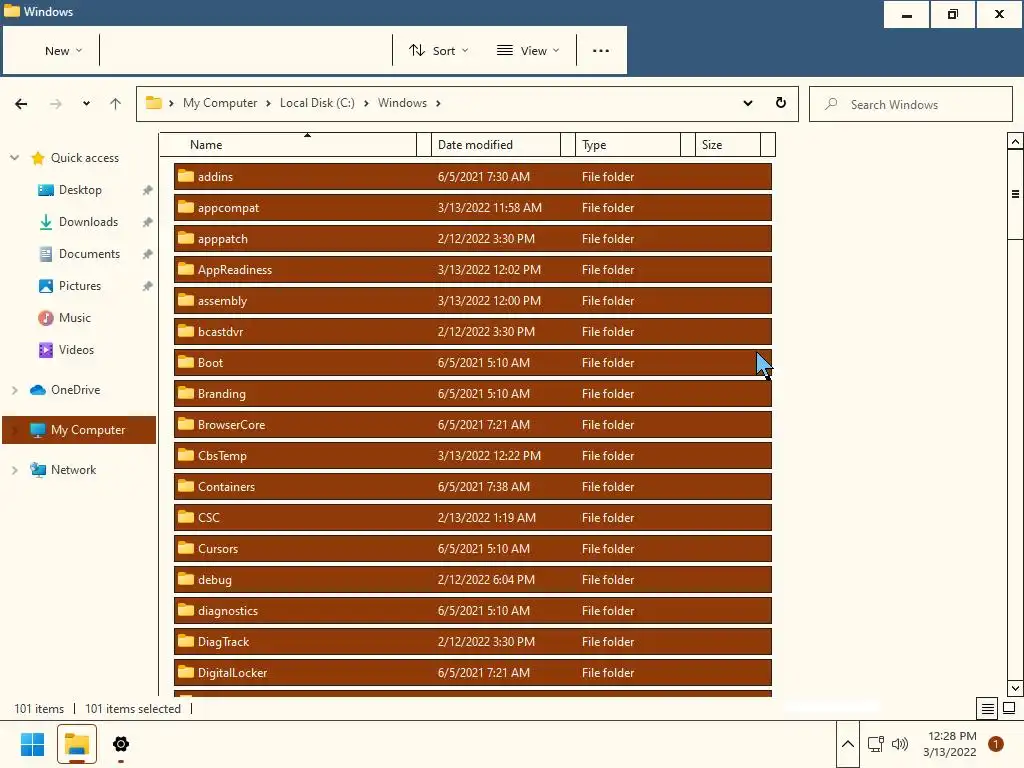Select the Boot folder icon
Screen dimensions: 1024x768
[186, 362]
